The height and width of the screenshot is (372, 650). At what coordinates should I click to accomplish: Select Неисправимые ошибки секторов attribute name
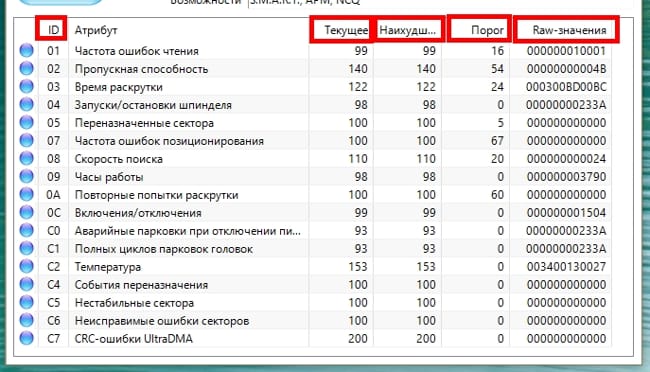[x=162, y=321]
